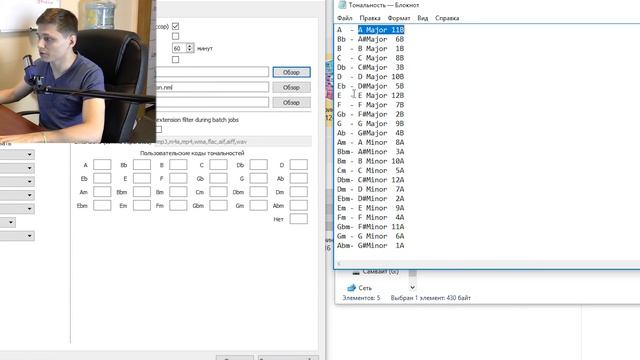Click the custom key code field for Bbm
The width and height of the screenshot is (640, 360).
pyautogui.click(x=142, y=192)
